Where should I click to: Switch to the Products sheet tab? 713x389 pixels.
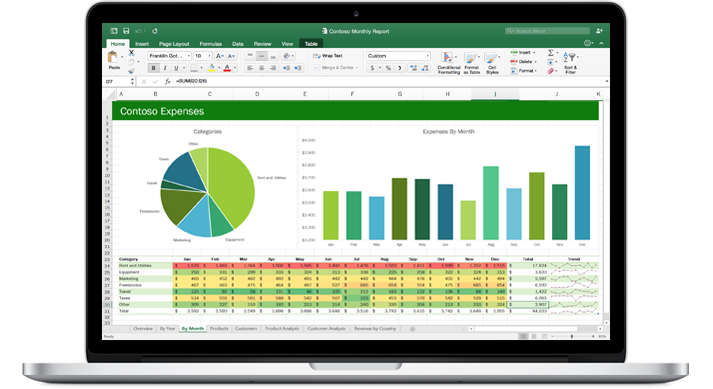219,328
